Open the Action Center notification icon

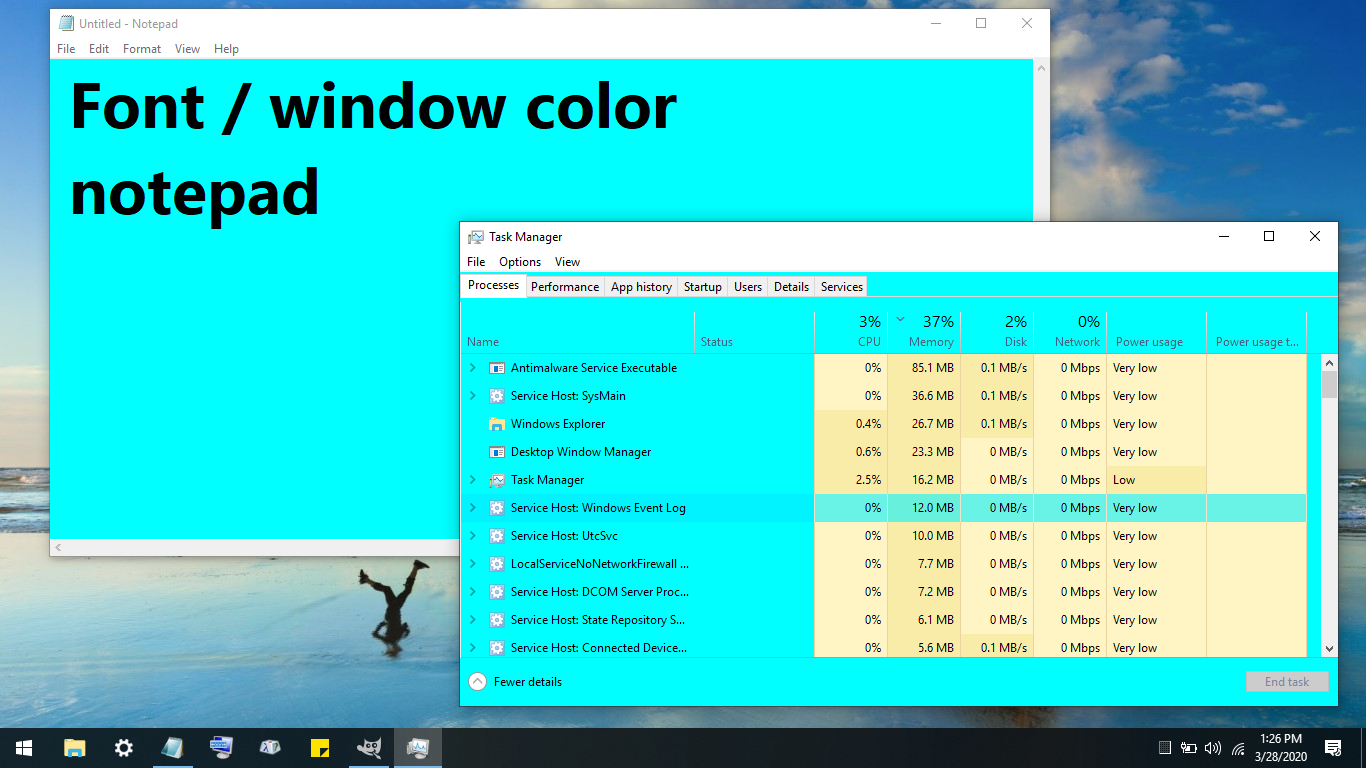tap(1334, 748)
